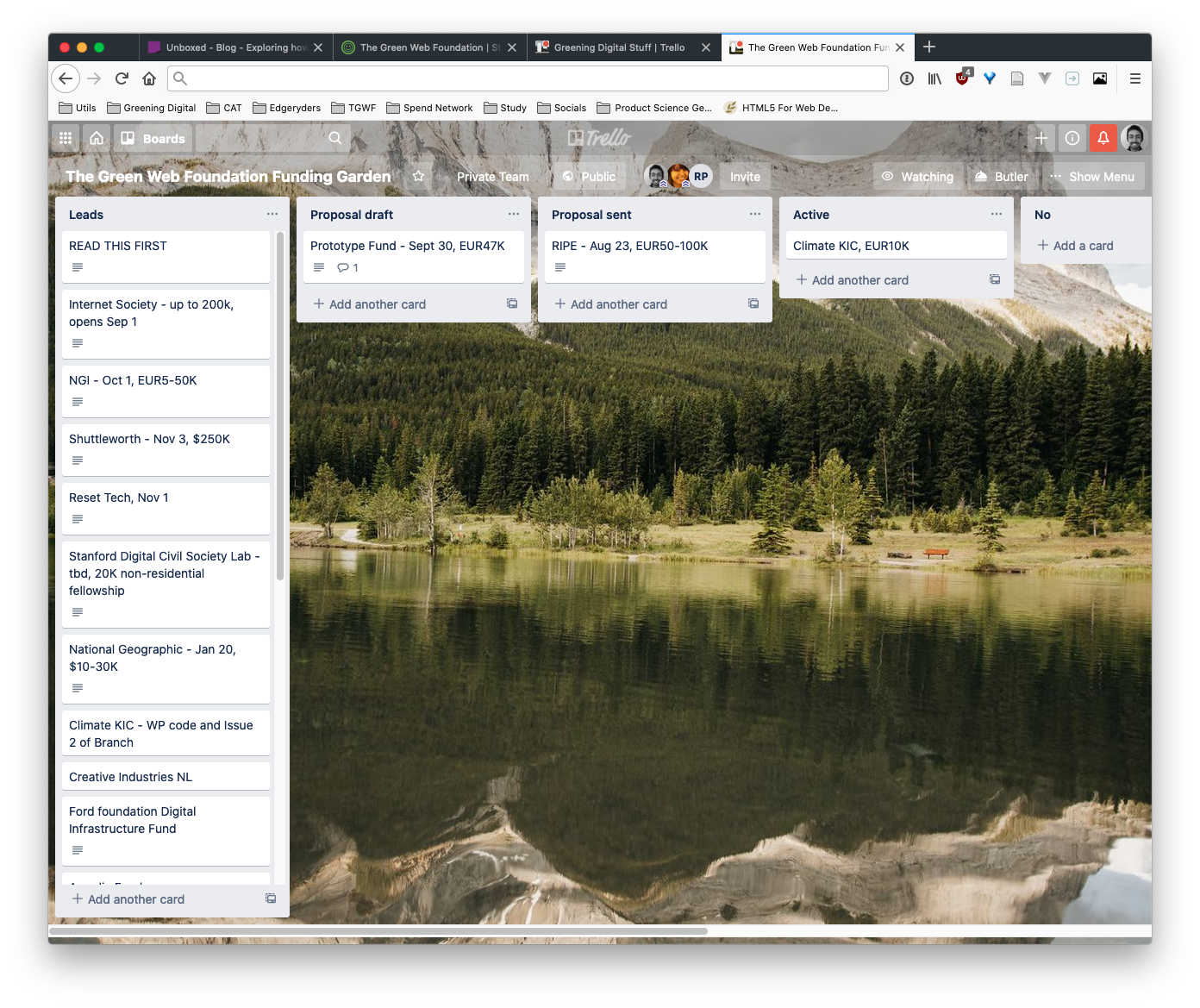The image size is (1200, 1008).
Task: Open the Boards menu button
Action: tap(153, 138)
